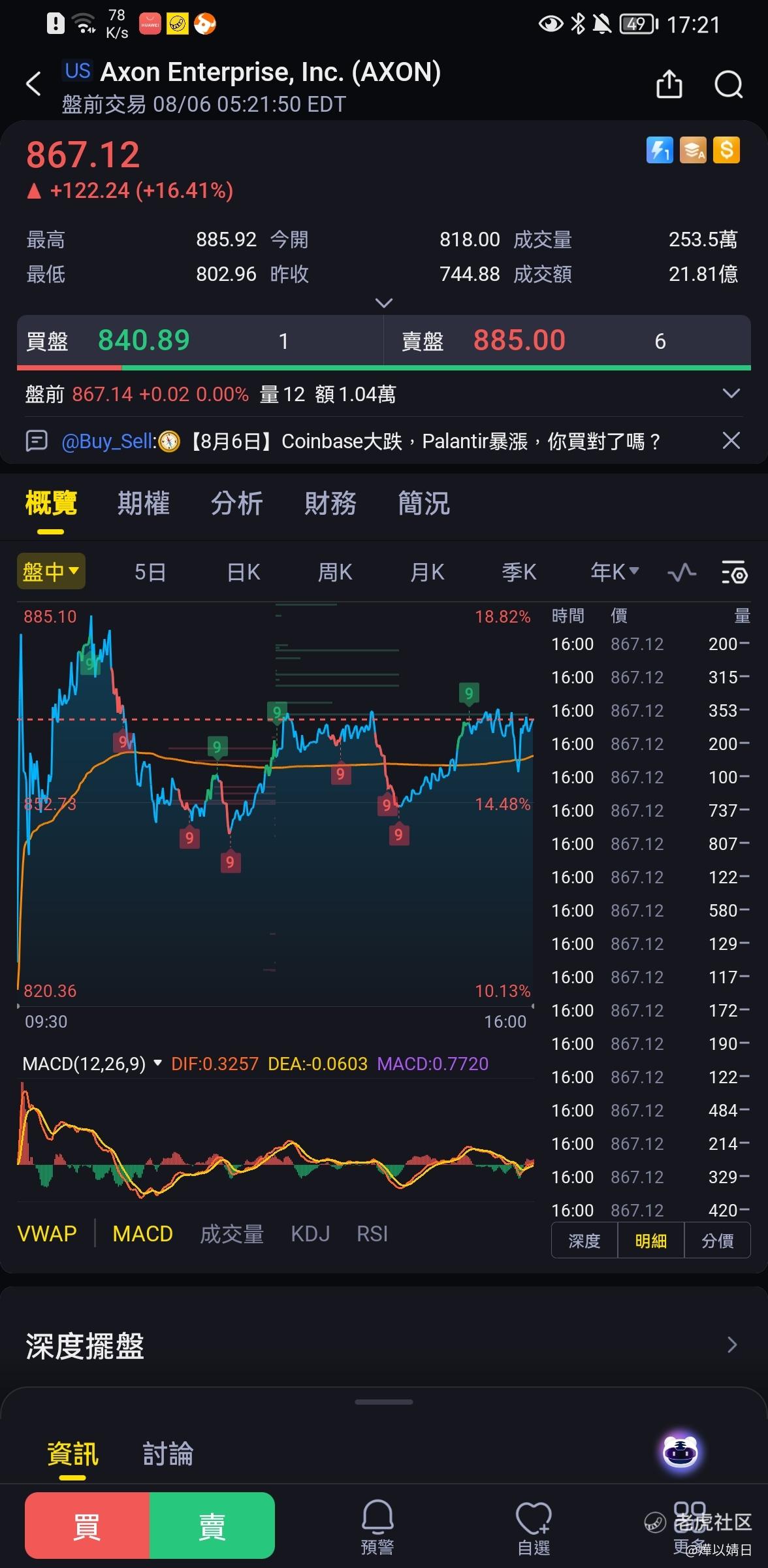Switch to the 期權 tab
The width and height of the screenshot is (768, 1568).
[x=144, y=504]
